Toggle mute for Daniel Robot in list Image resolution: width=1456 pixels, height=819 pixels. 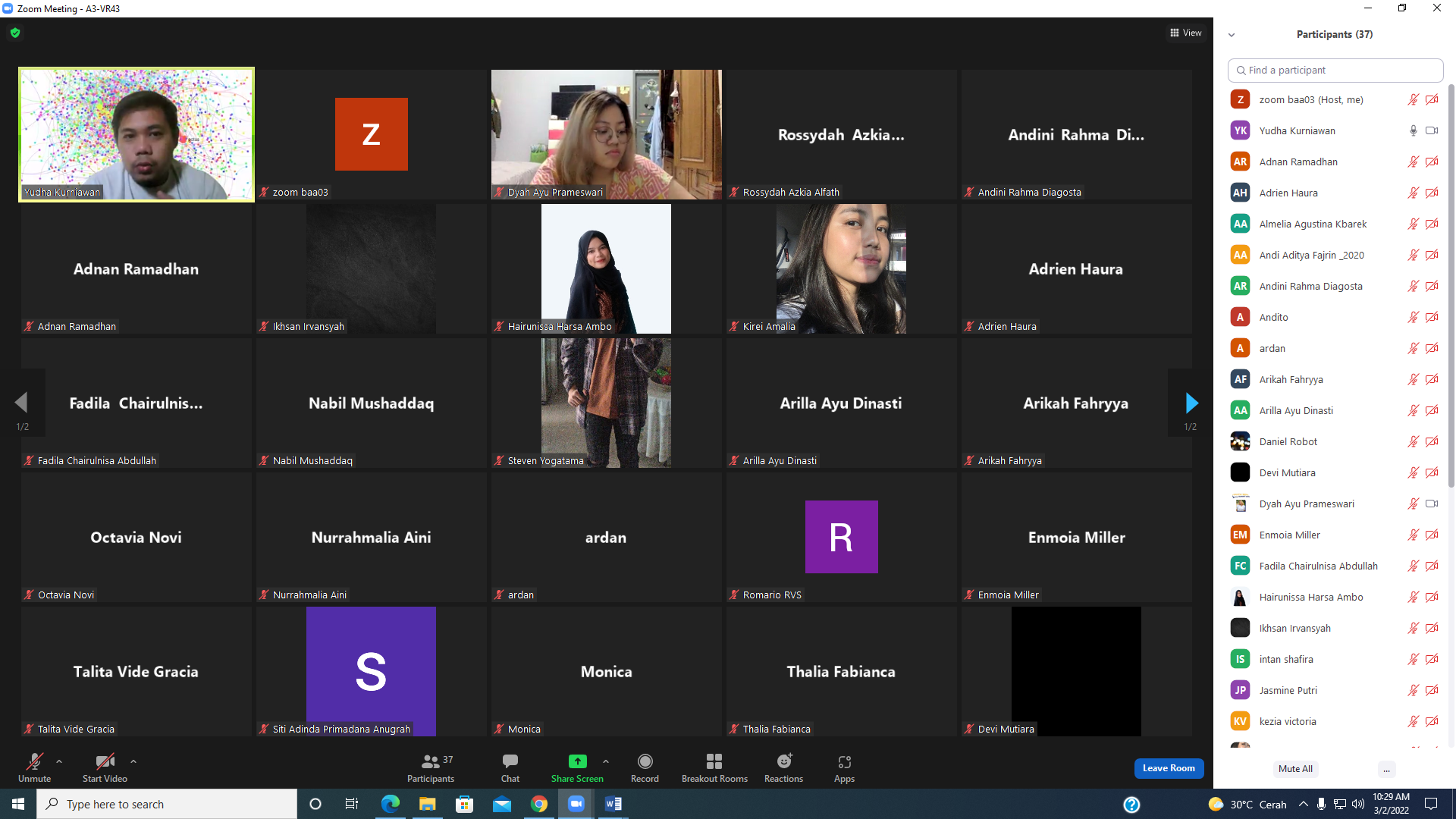tap(1414, 441)
